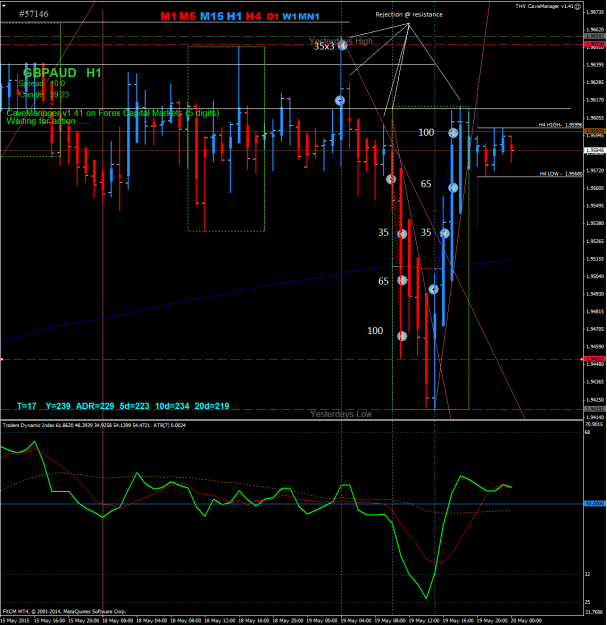Switch chart to M15 timeframe

coord(212,16)
